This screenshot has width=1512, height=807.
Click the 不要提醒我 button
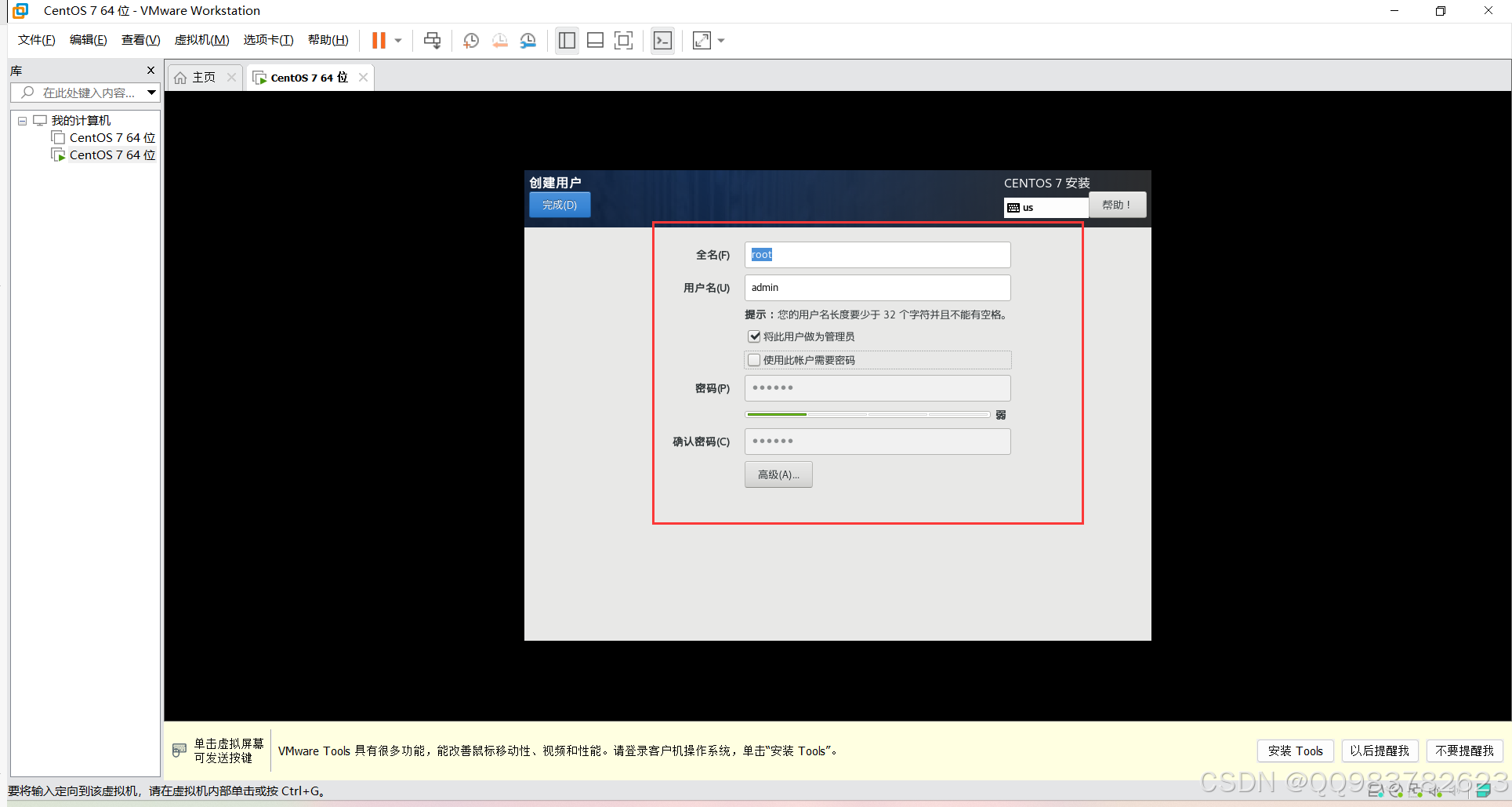1464,751
